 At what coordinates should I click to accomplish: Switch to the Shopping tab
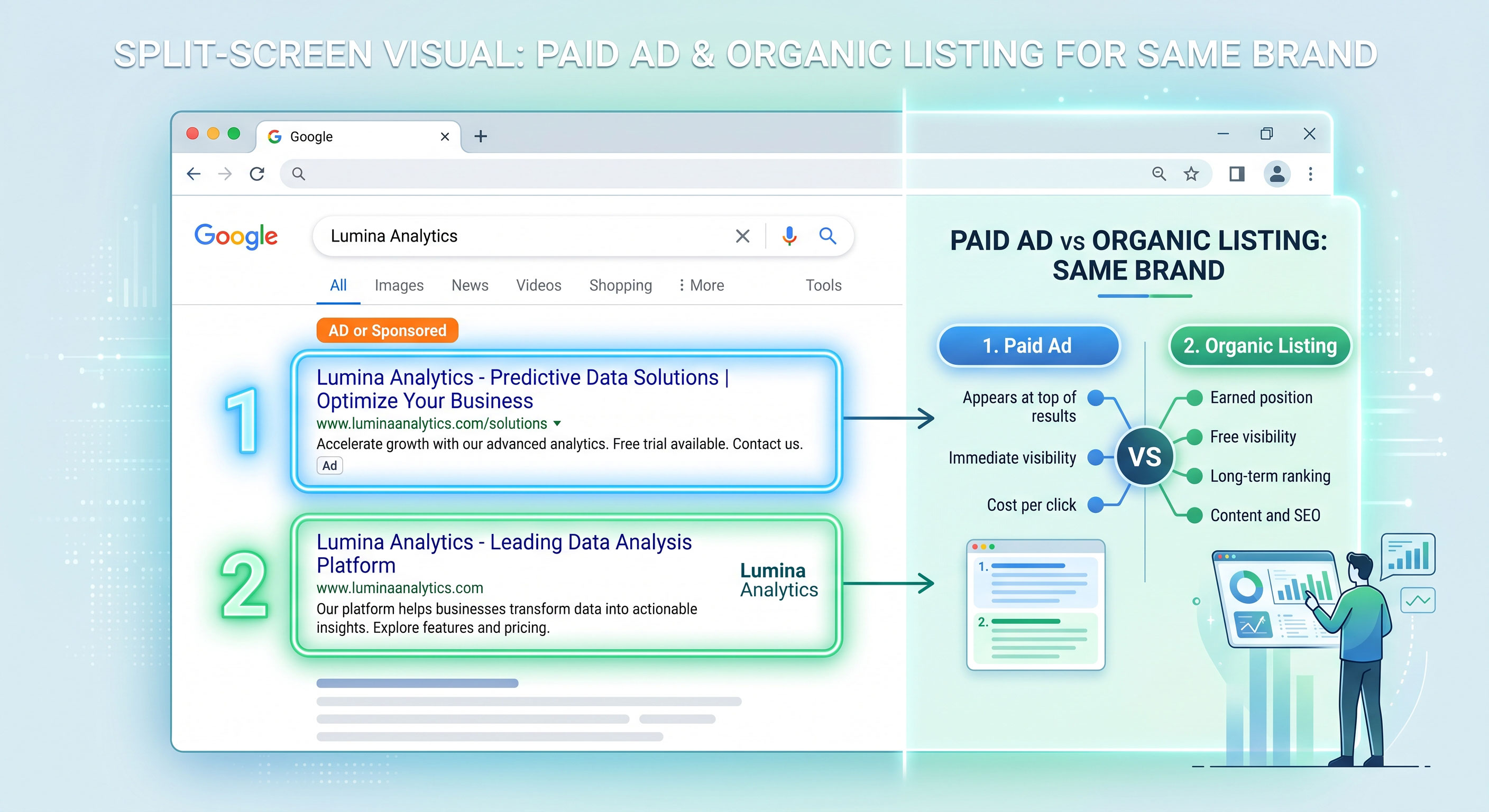click(x=620, y=285)
